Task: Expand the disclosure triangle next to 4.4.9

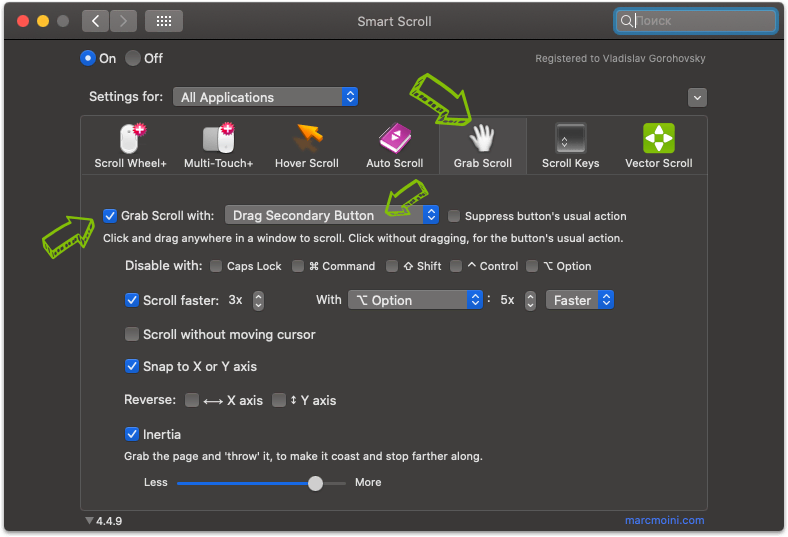Action: (x=89, y=520)
